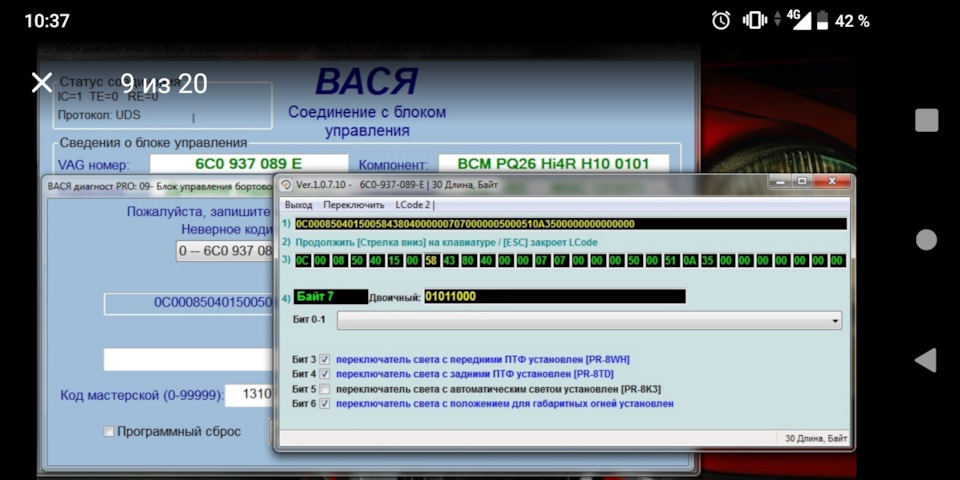Select byte cell 15 in byte row
The image size is (960, 480).
point(395,261)
